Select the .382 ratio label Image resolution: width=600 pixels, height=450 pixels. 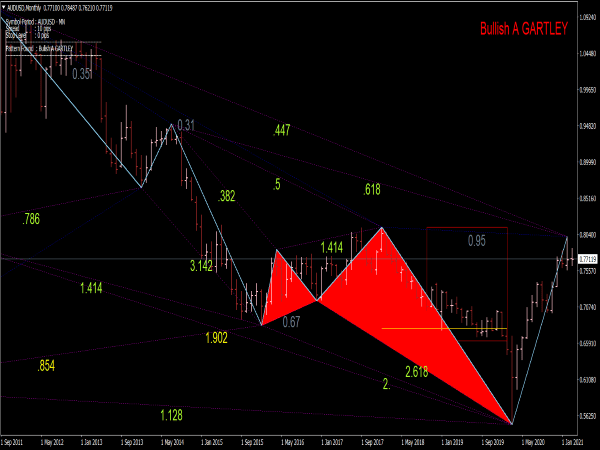point(227,196)
